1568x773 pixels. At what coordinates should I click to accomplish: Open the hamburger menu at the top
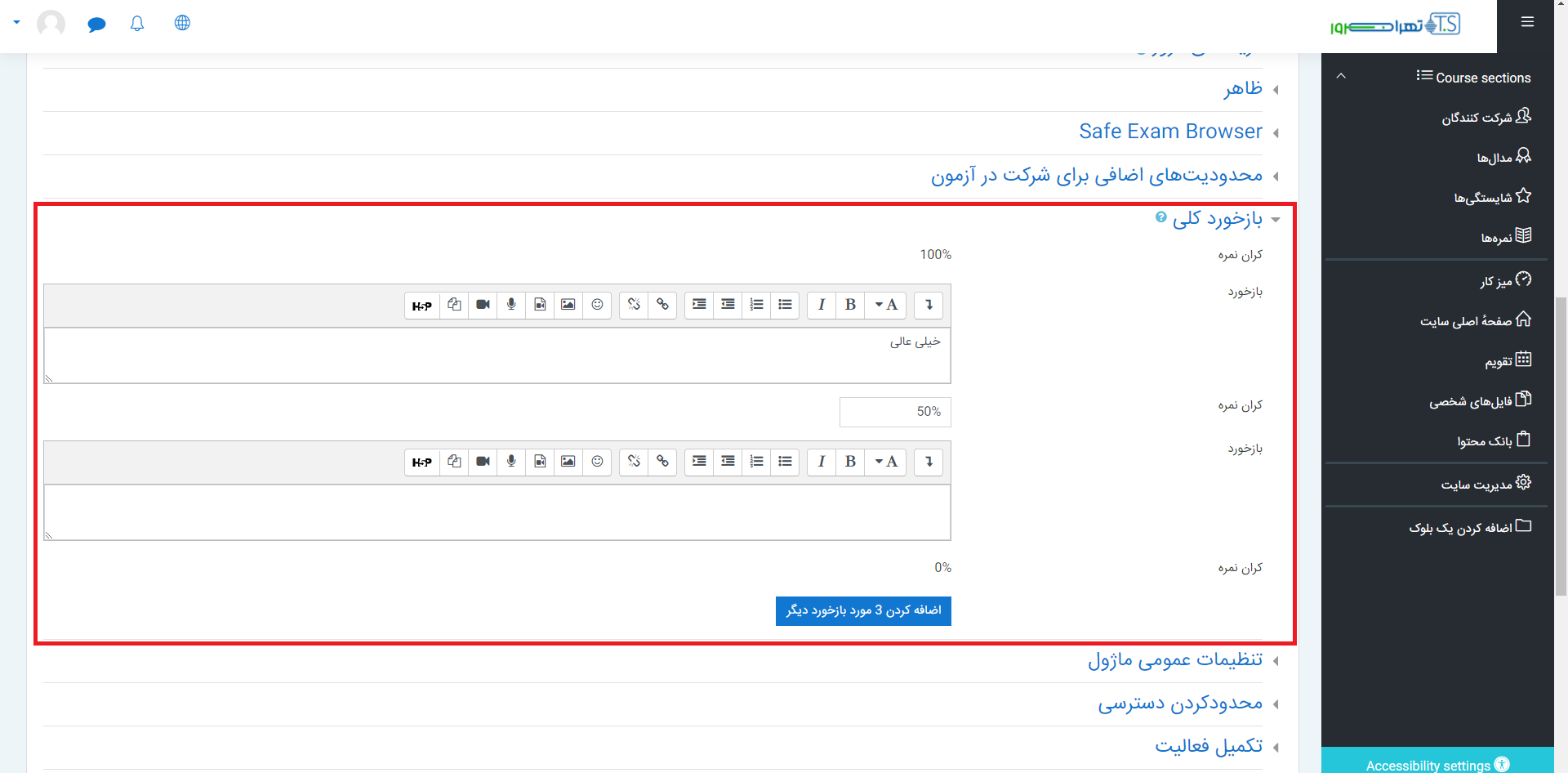click(1526, 22)
